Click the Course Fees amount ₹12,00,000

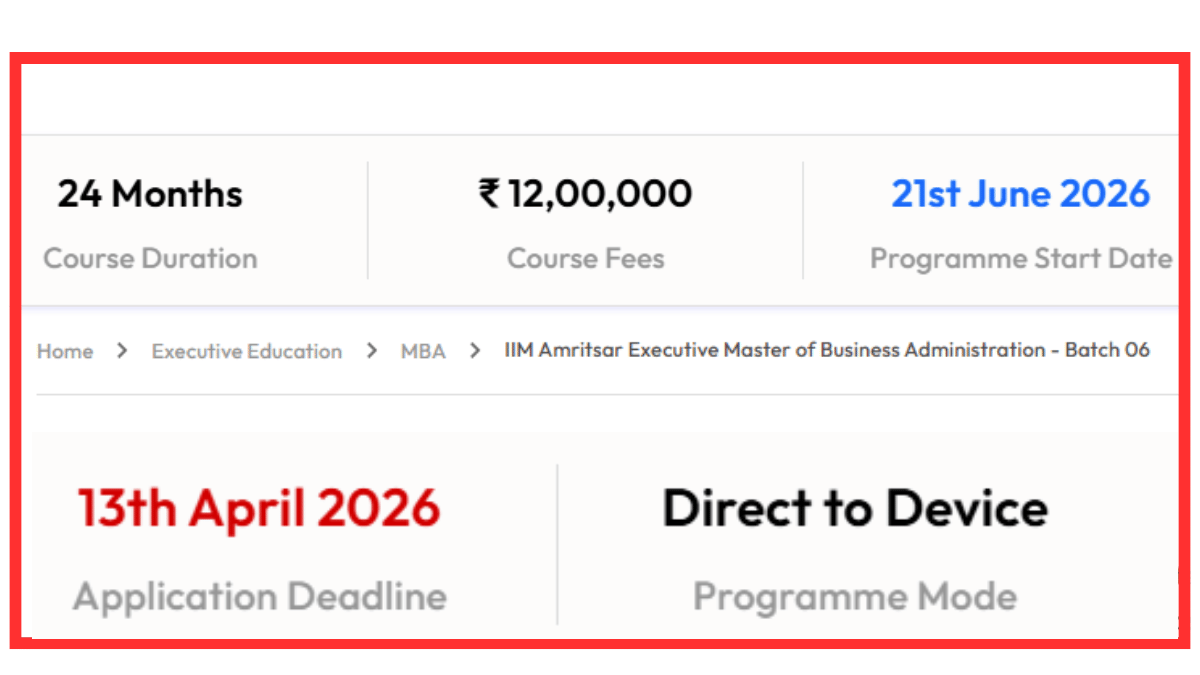tap(585, 193)
